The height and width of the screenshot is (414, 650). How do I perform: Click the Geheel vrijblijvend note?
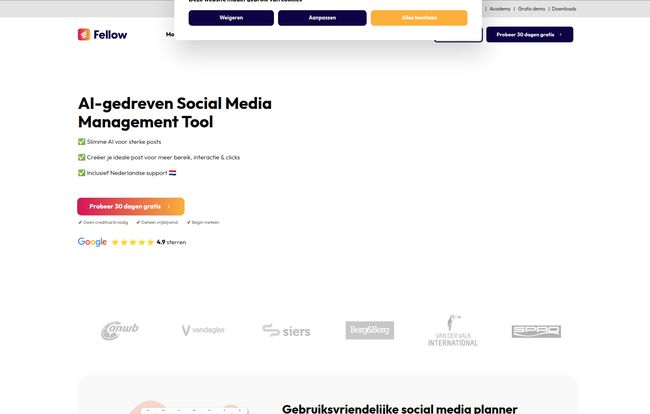tap(157, 223)
